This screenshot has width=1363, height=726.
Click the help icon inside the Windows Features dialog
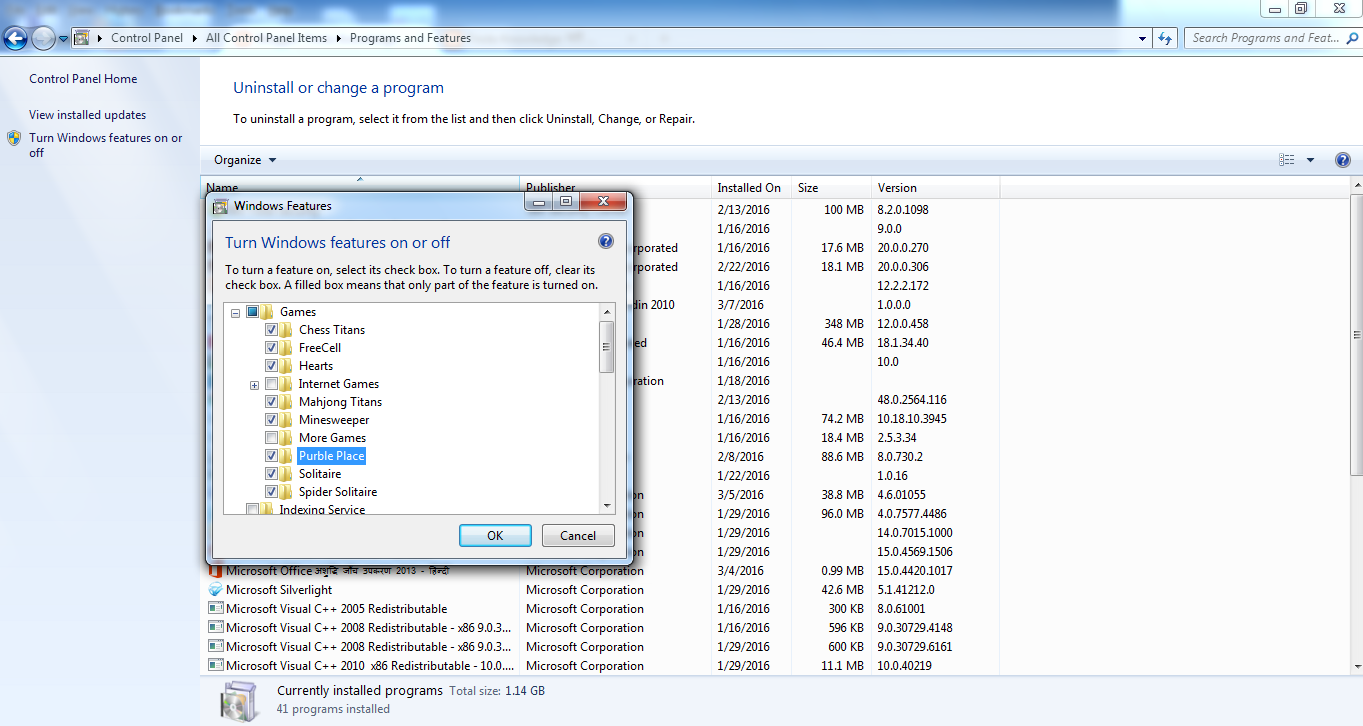[x=605, y=241]
